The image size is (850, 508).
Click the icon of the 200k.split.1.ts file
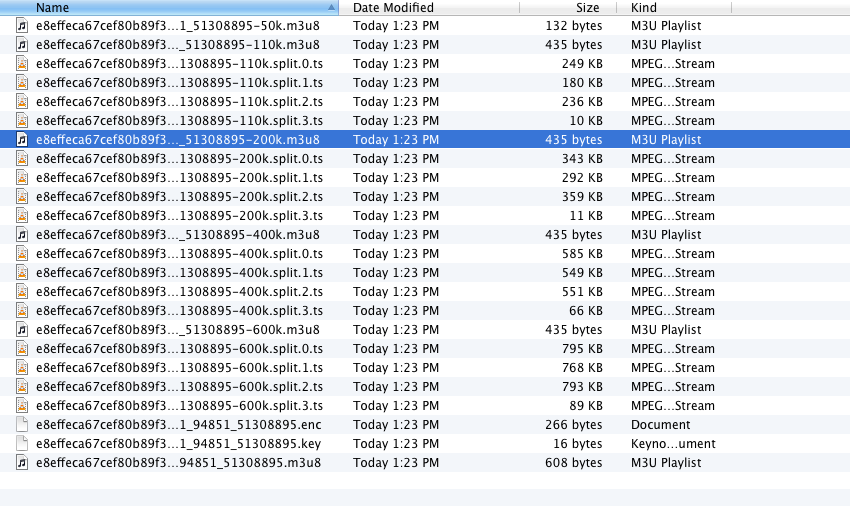pos(22,178)
